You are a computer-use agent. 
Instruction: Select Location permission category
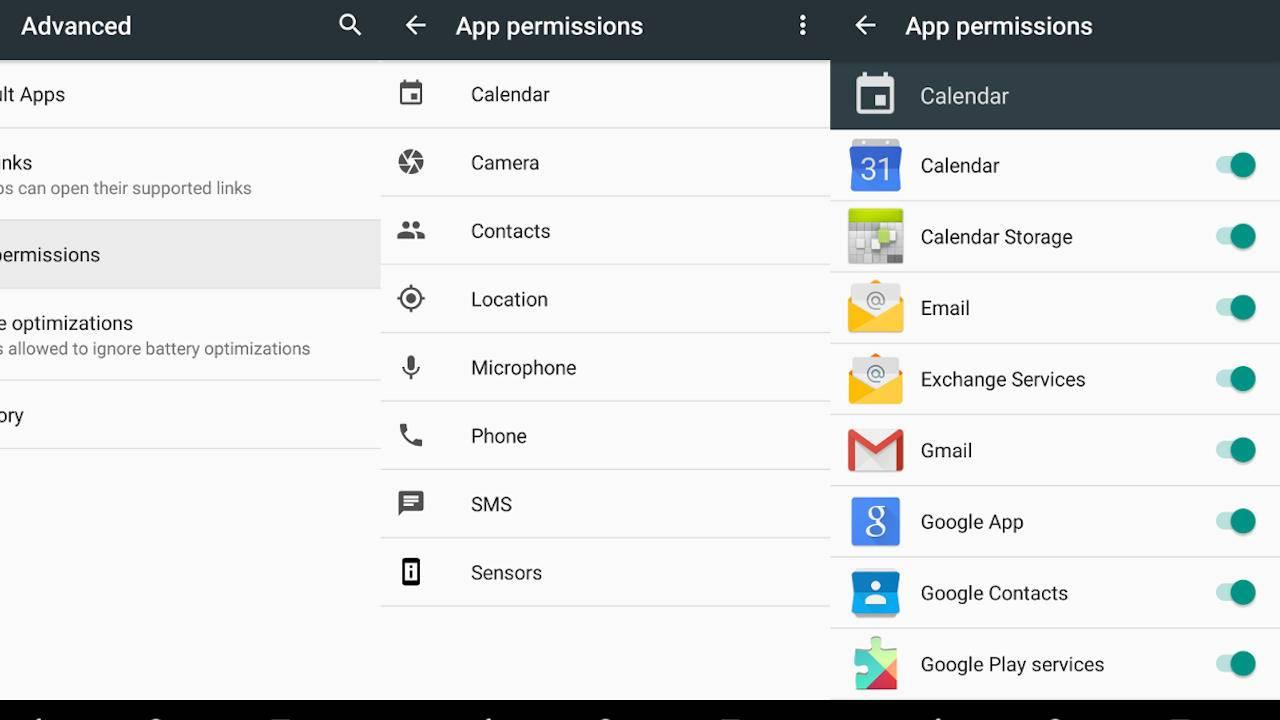(605, 299)
